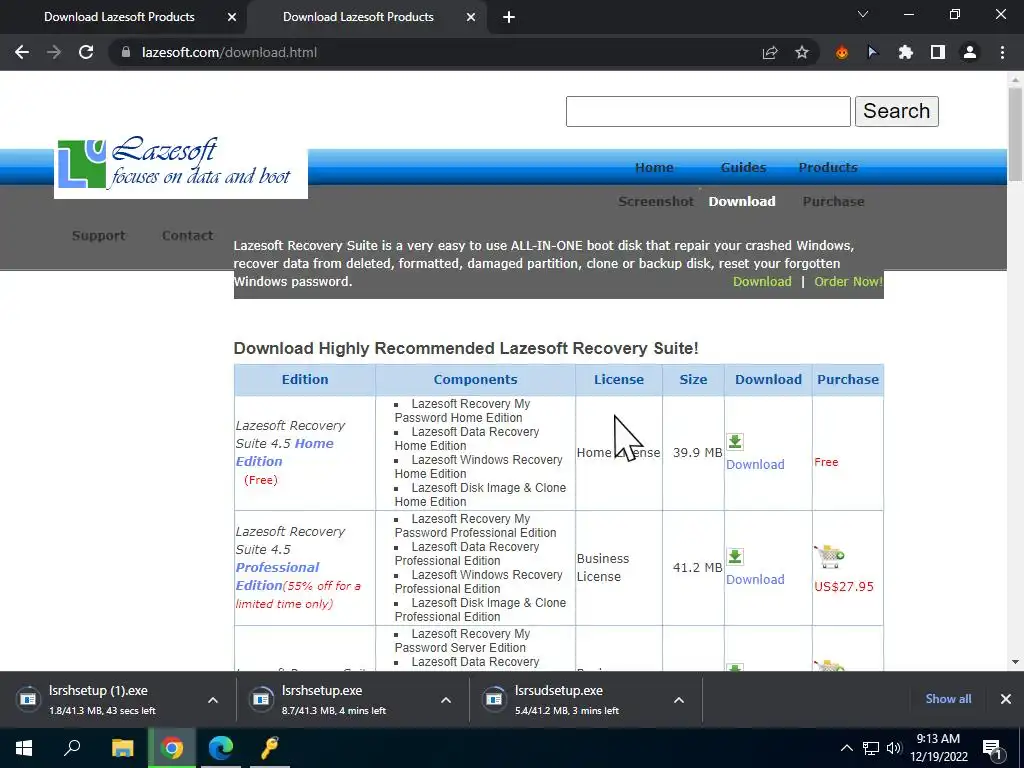Click the volume speaker tray icon
The height and width of the screenshot is (768, 1024).
point(894,748)
